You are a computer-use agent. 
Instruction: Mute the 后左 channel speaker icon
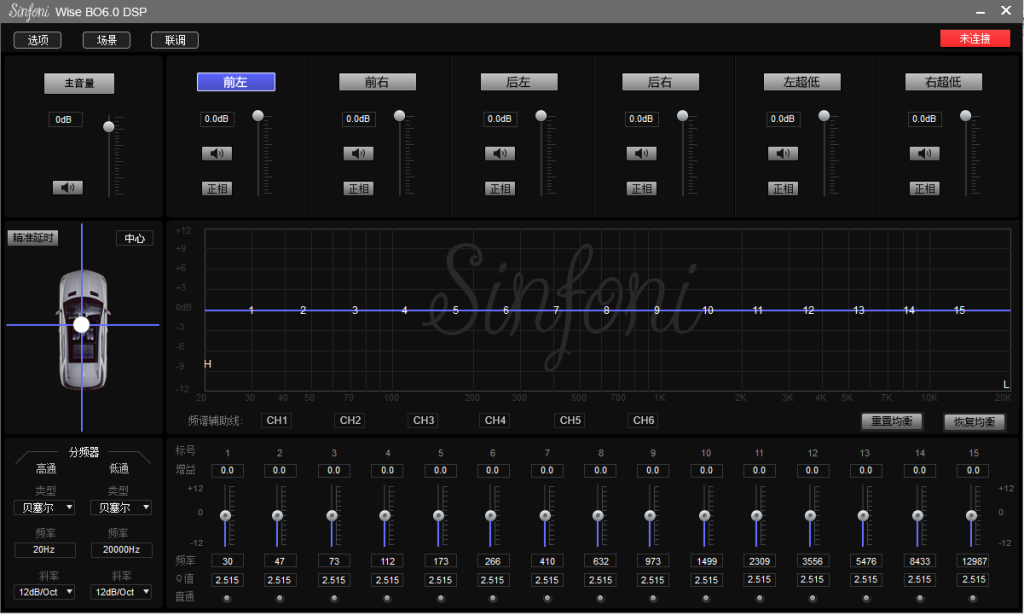click(x=500, y=153)
